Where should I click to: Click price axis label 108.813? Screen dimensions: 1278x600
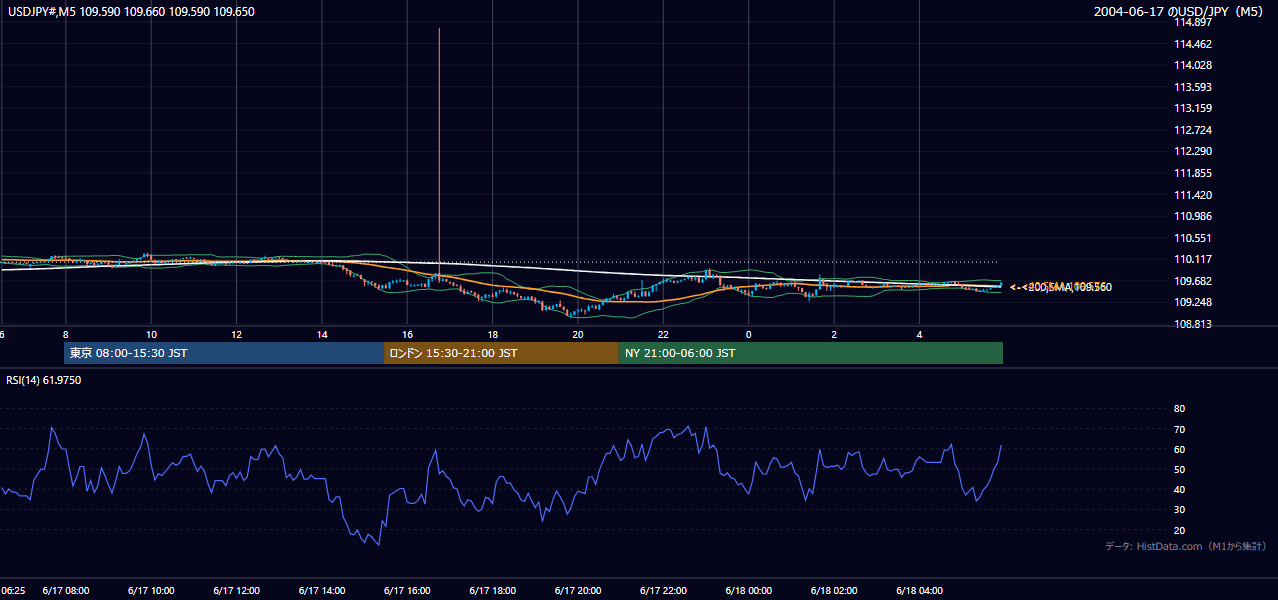tap(1192, 324)
